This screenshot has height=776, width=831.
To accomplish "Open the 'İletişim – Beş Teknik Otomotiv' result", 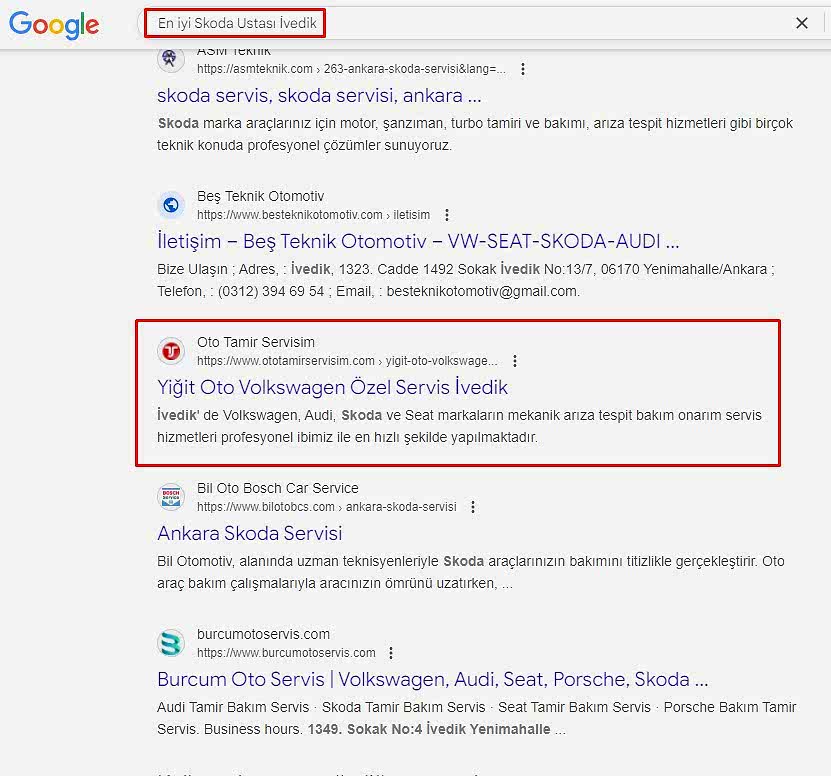I will point(418,241).
